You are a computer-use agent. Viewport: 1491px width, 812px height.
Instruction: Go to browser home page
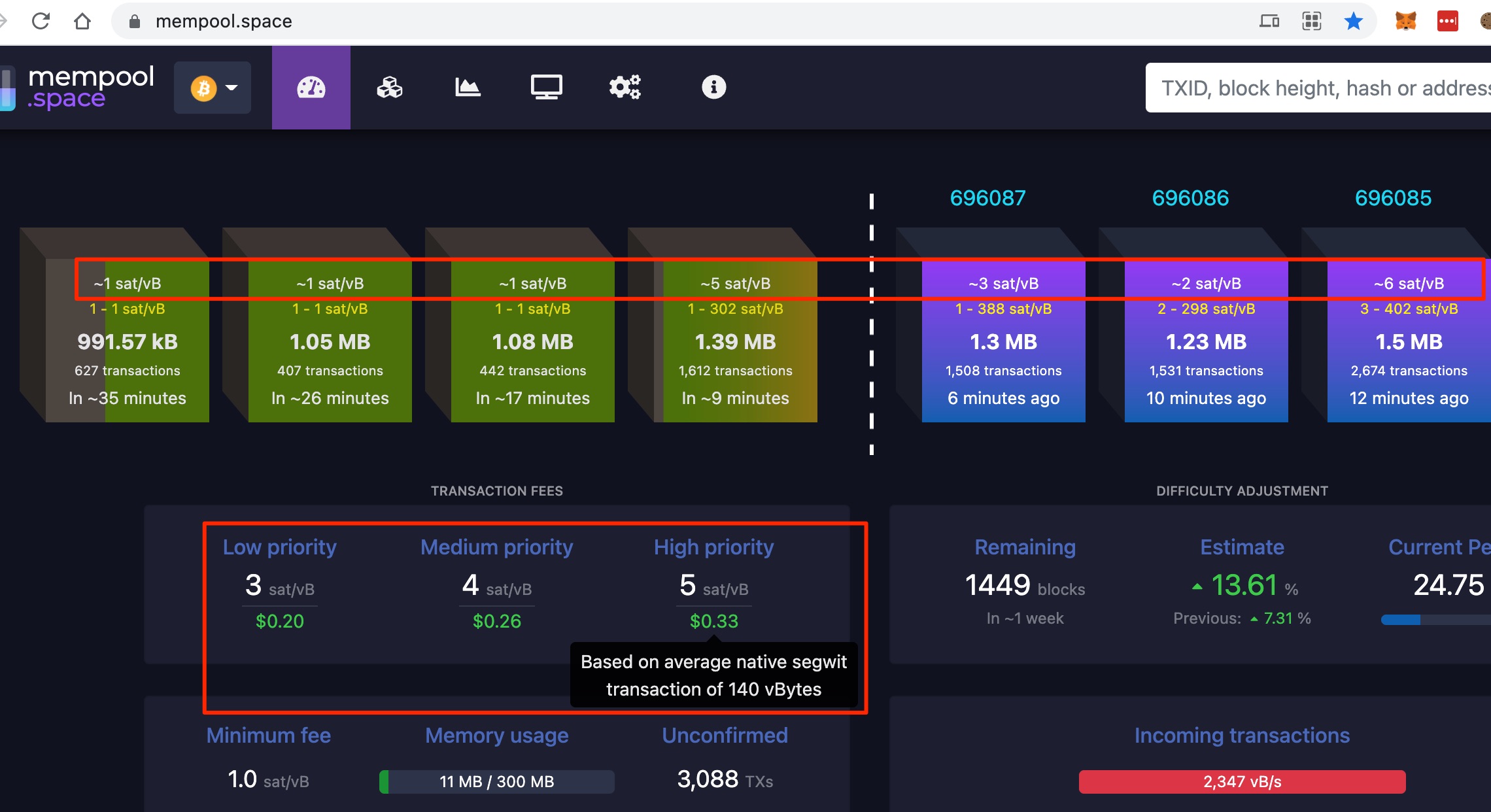(82, 22)
